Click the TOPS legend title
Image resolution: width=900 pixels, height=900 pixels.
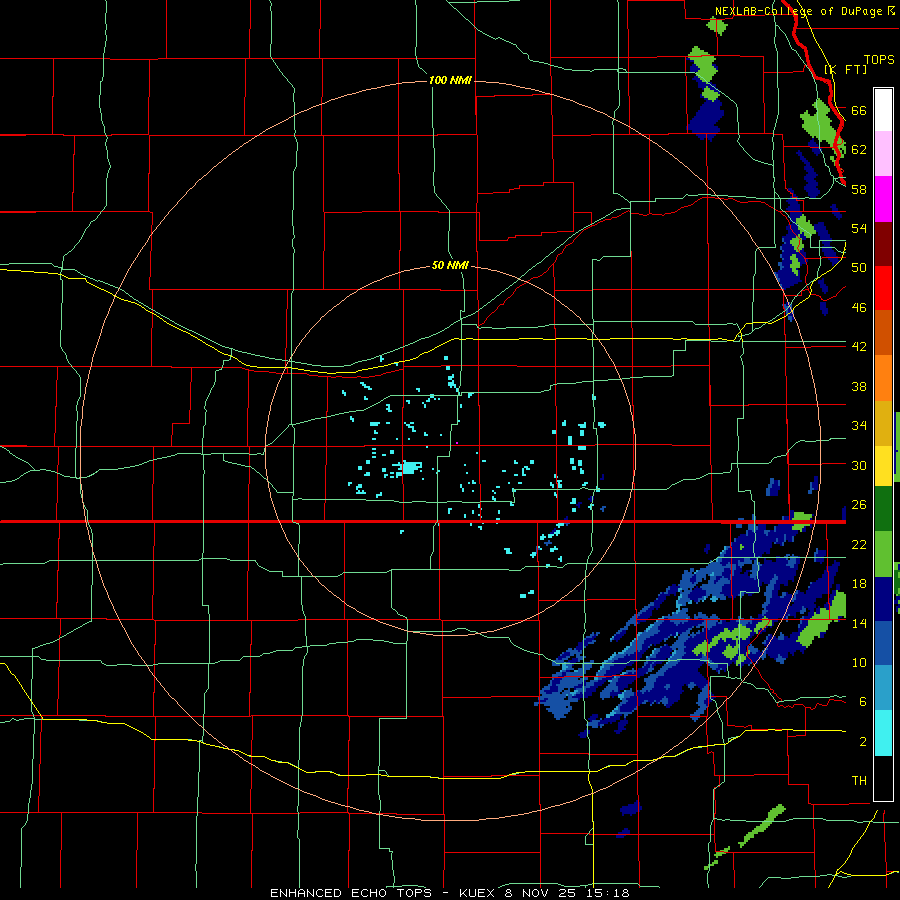[x=879, y=59]
